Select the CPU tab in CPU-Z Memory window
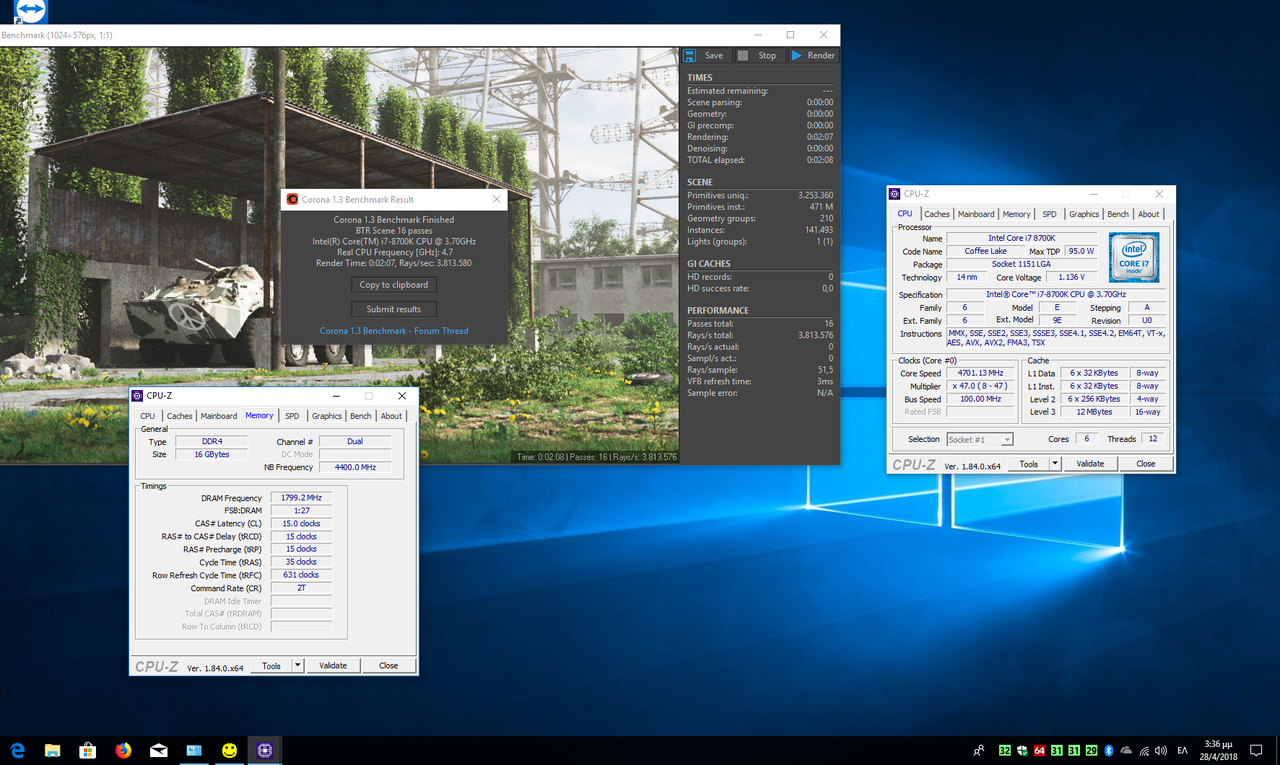This screenshot has height=765, width=1280. (147, 416)
